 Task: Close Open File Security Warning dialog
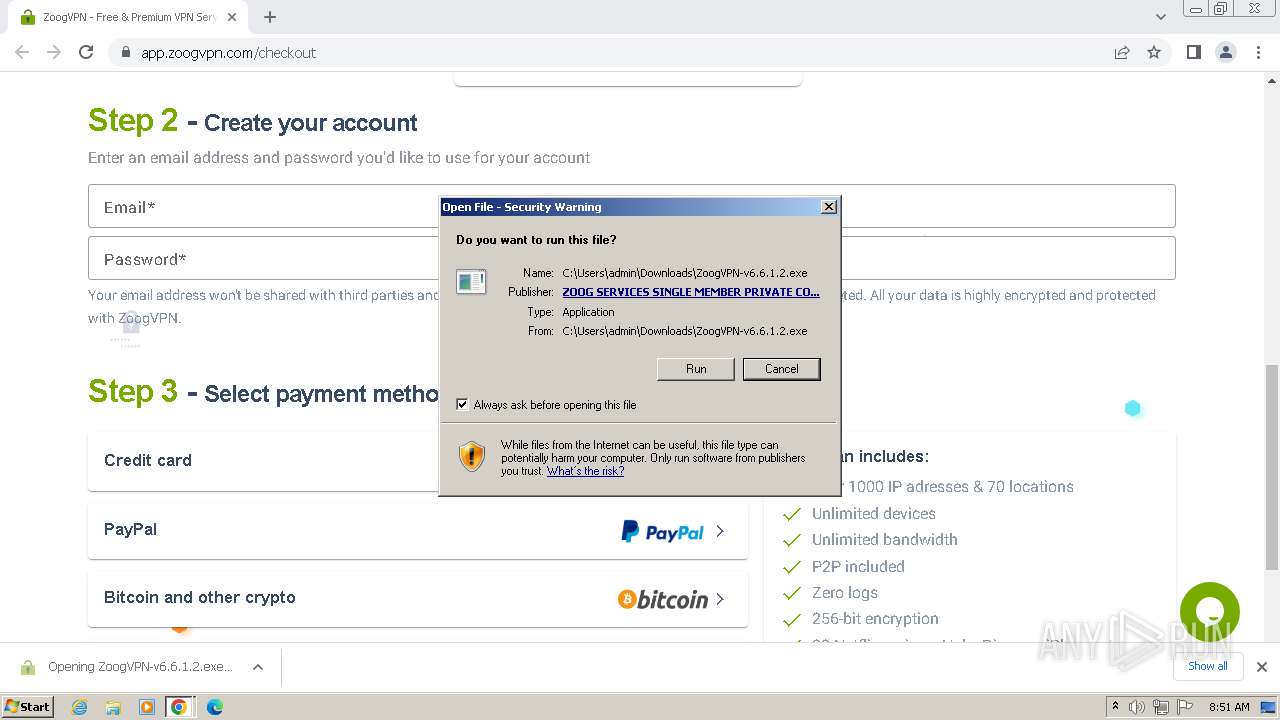point(829,206)
